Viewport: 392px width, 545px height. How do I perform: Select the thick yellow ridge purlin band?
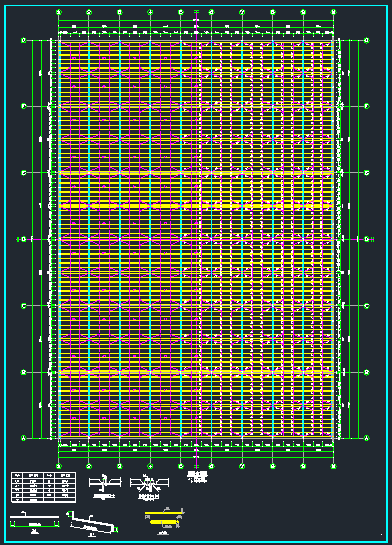point(196,206)
